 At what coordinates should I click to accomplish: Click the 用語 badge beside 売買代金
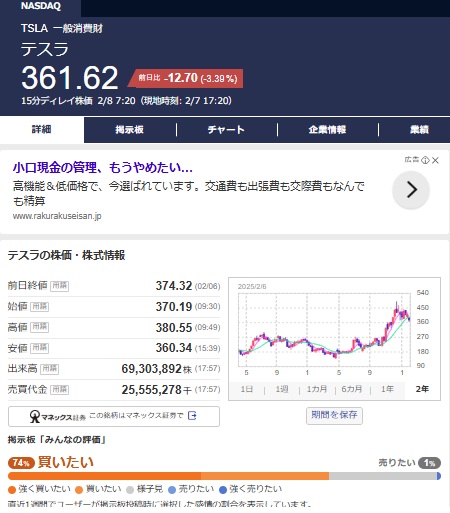(60, 389)
